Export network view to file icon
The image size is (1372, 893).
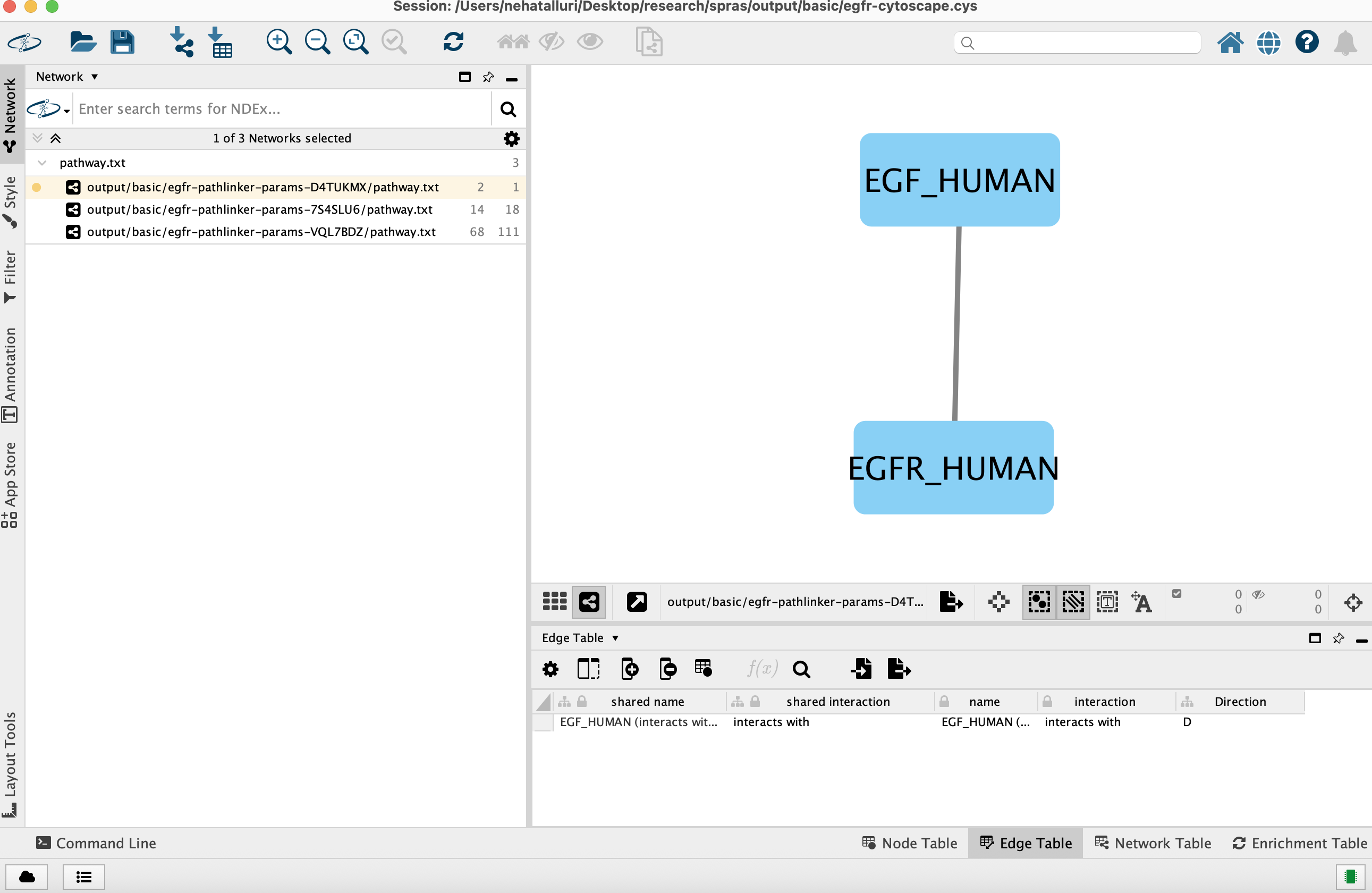951,602
